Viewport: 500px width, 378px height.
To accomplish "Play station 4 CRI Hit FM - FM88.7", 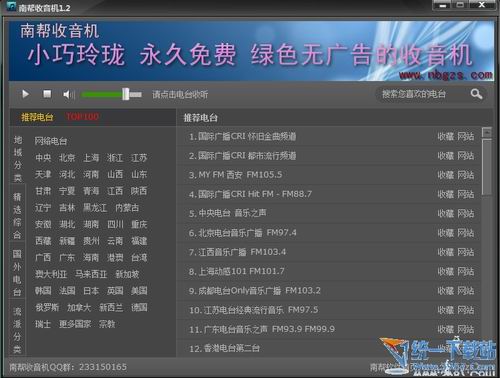I will (x=250, y=194).
